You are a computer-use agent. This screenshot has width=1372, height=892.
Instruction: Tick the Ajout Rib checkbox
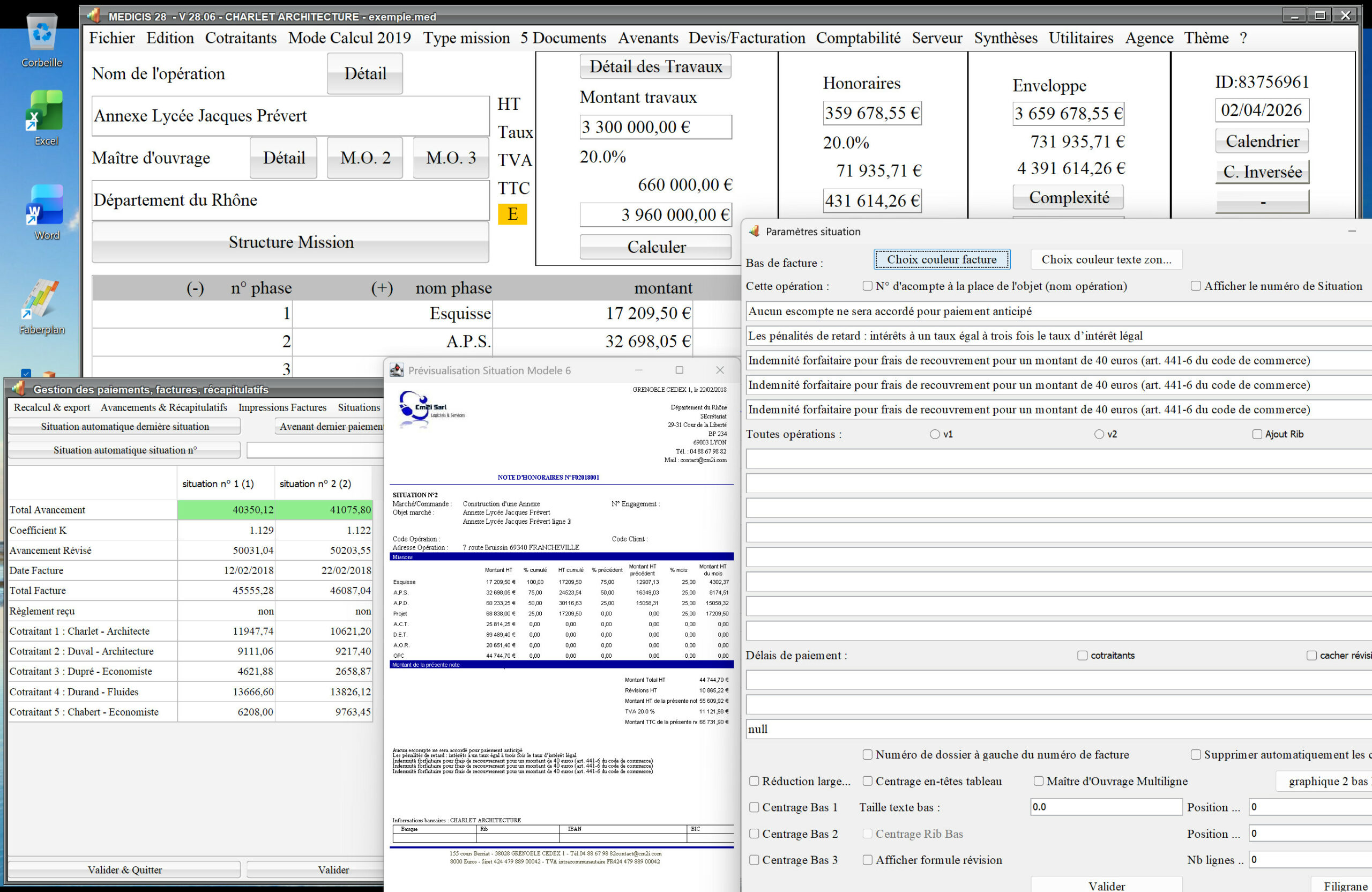(x=1257, y=434)
